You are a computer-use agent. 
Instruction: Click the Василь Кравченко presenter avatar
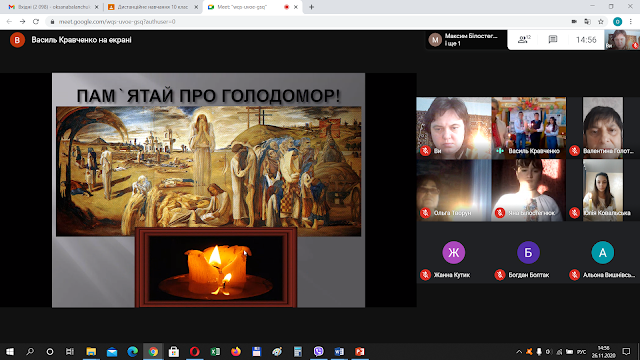pyautogui.click(x=17, y=40)
